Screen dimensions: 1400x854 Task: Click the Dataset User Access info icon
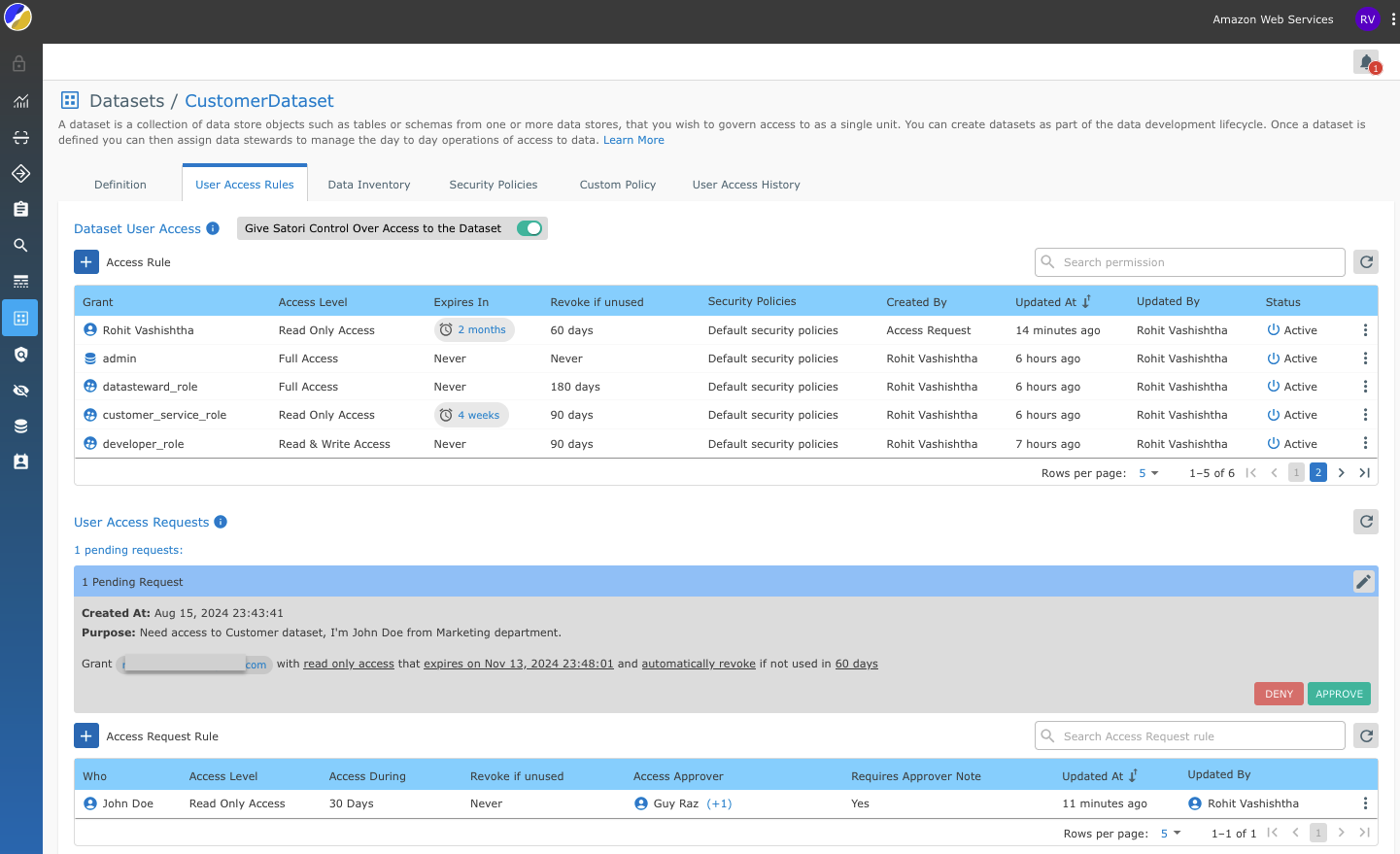[213, 228]
